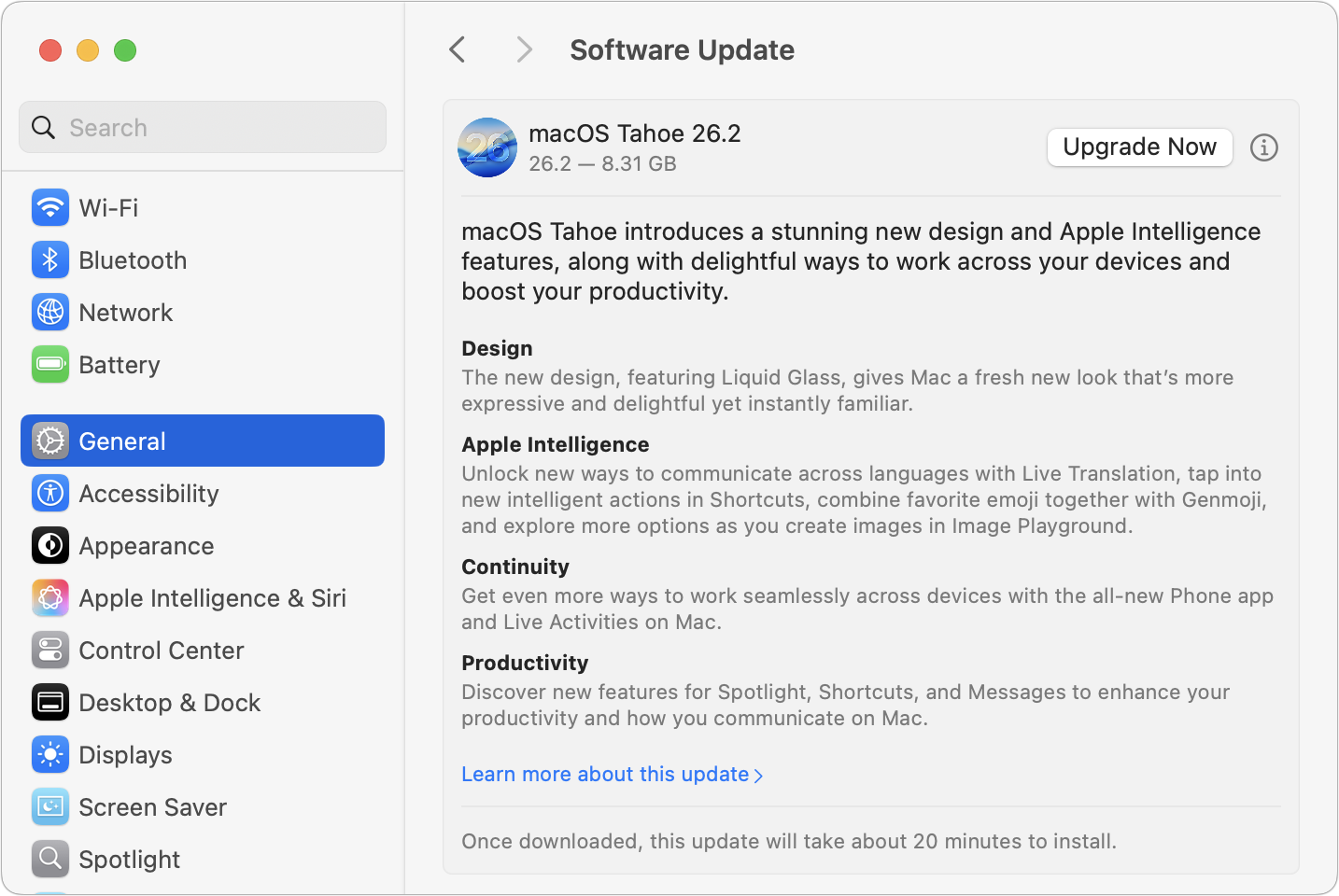The height and width of the screenshot is (896, 1339).
Task: Click the Appearance icon
Action: tap(50, 545)
